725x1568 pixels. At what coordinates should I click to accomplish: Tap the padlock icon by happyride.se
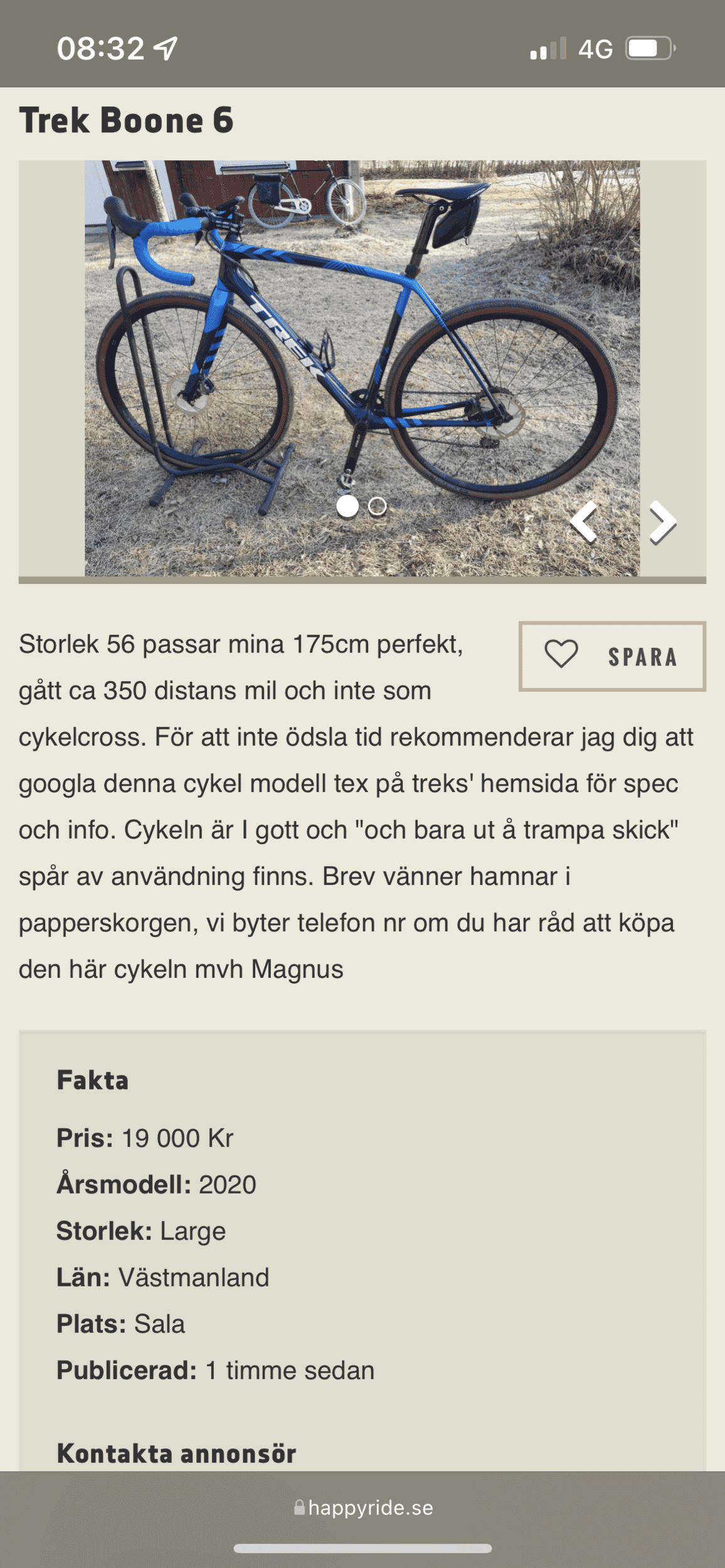pyautogui.click(x=300, y=1507)
